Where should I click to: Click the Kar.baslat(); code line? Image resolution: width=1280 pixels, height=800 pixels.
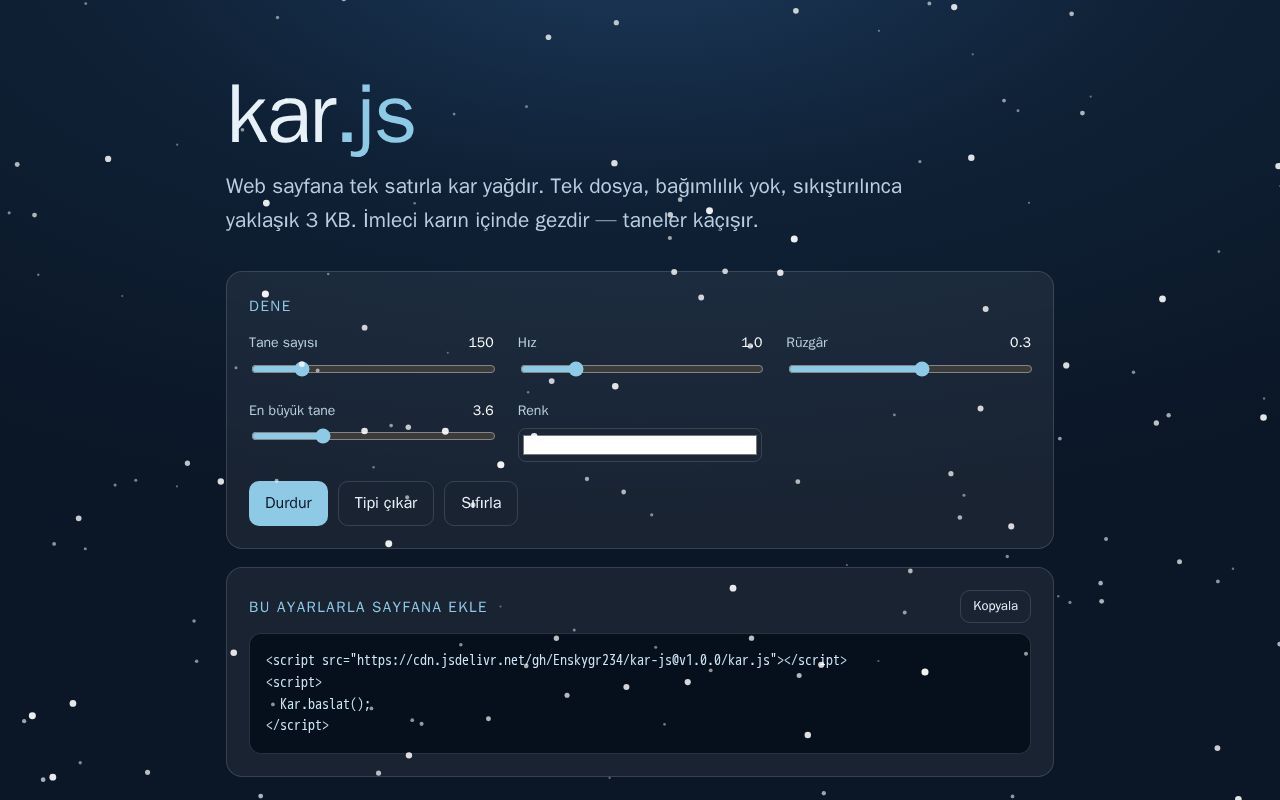[325, 704]
